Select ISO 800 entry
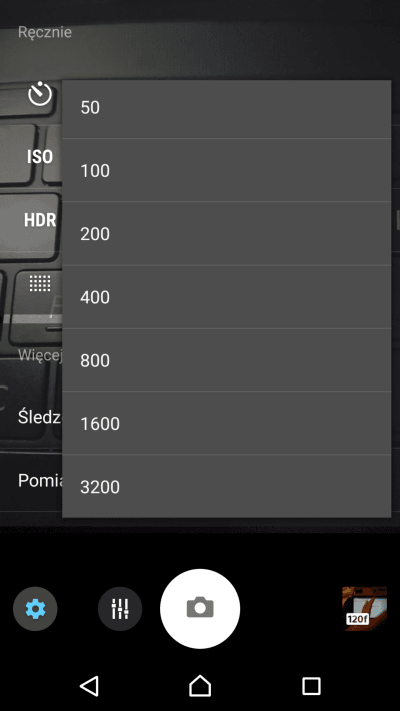 pyautogui.click(x=226, y=360)
